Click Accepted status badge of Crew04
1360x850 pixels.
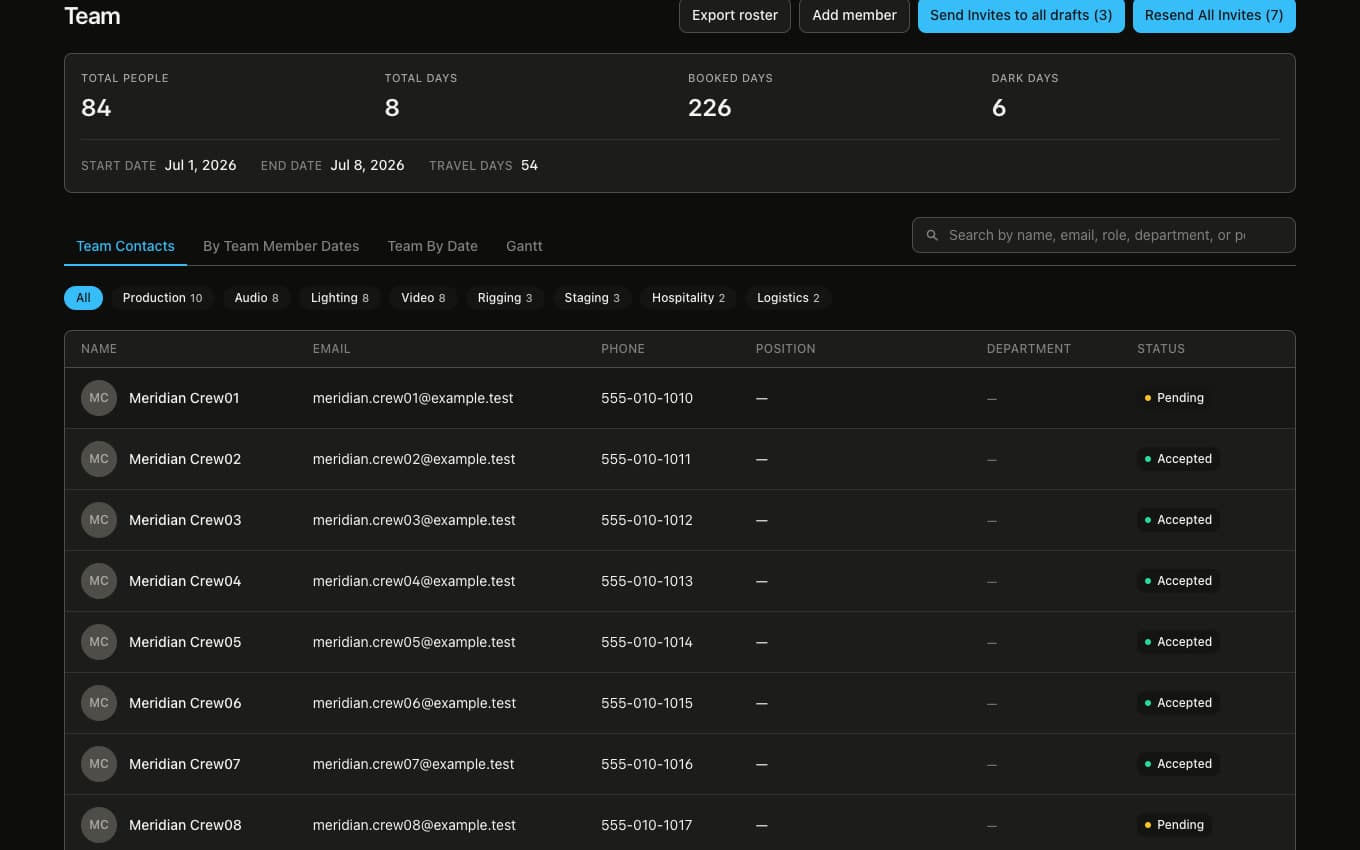1178,581
